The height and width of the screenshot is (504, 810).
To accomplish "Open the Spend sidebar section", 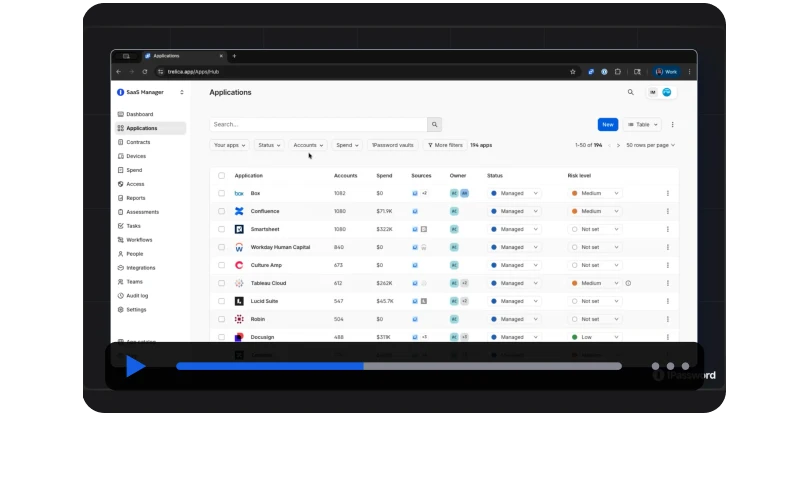I will tap(134, 170).
